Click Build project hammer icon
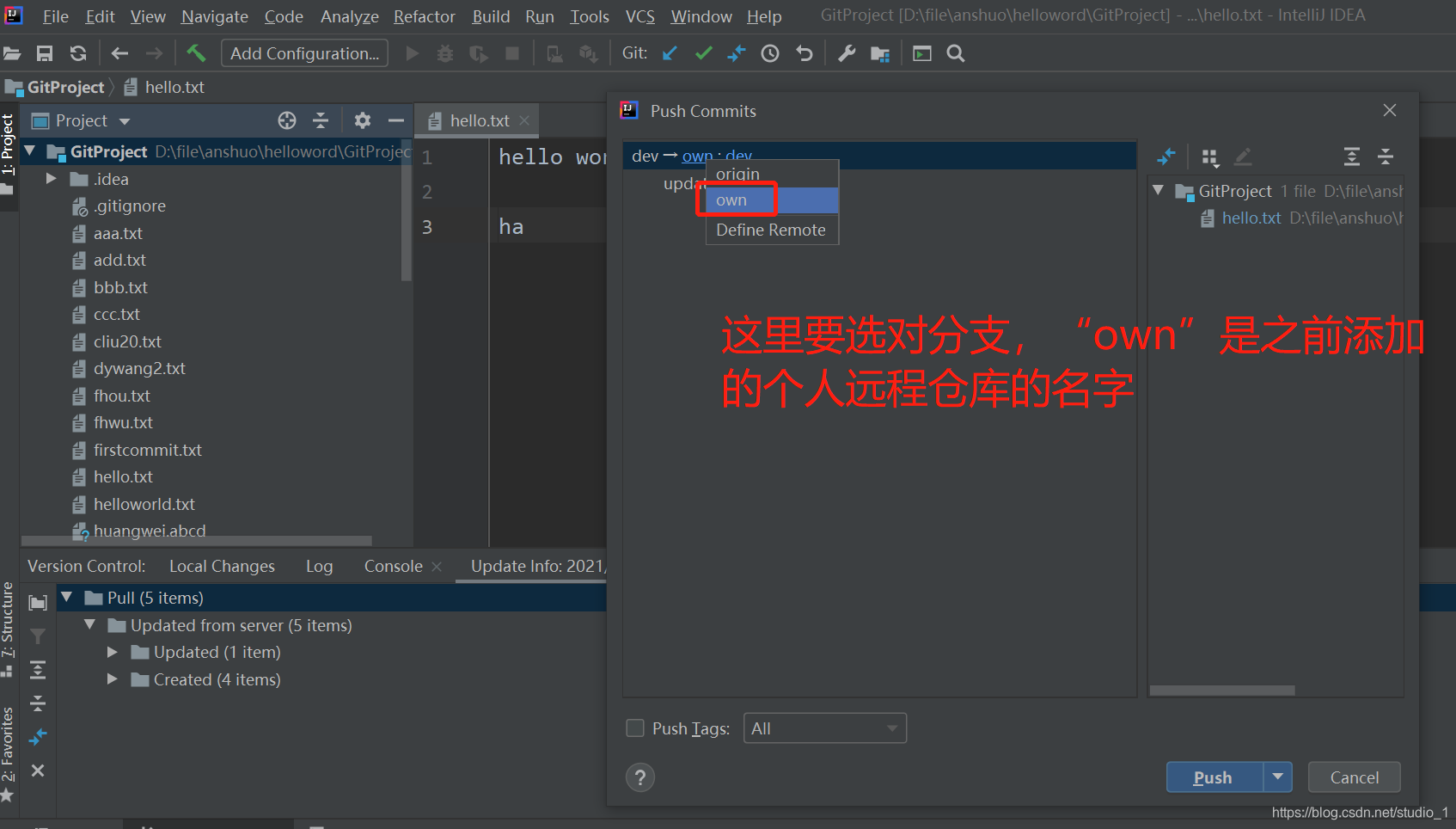The image size is (1456, 829). [x=196, y=53]
